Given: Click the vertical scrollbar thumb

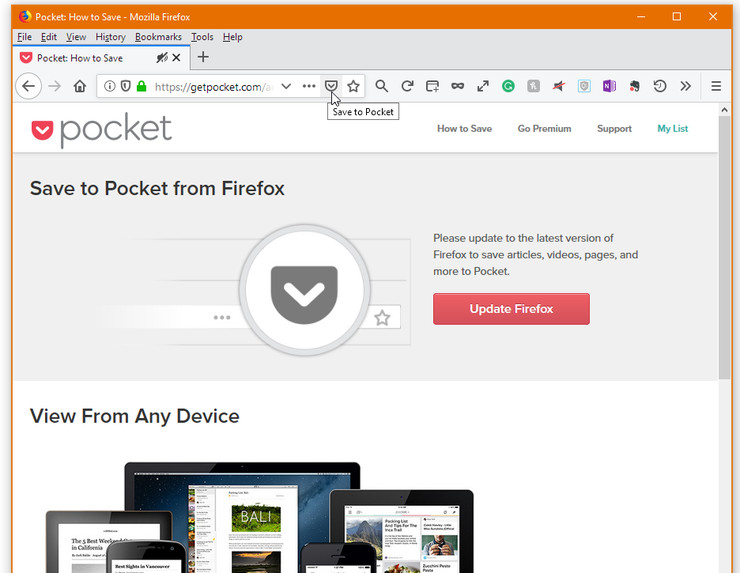Looking at the screenshot, I should pyautogui.click(x=724, y=247).
